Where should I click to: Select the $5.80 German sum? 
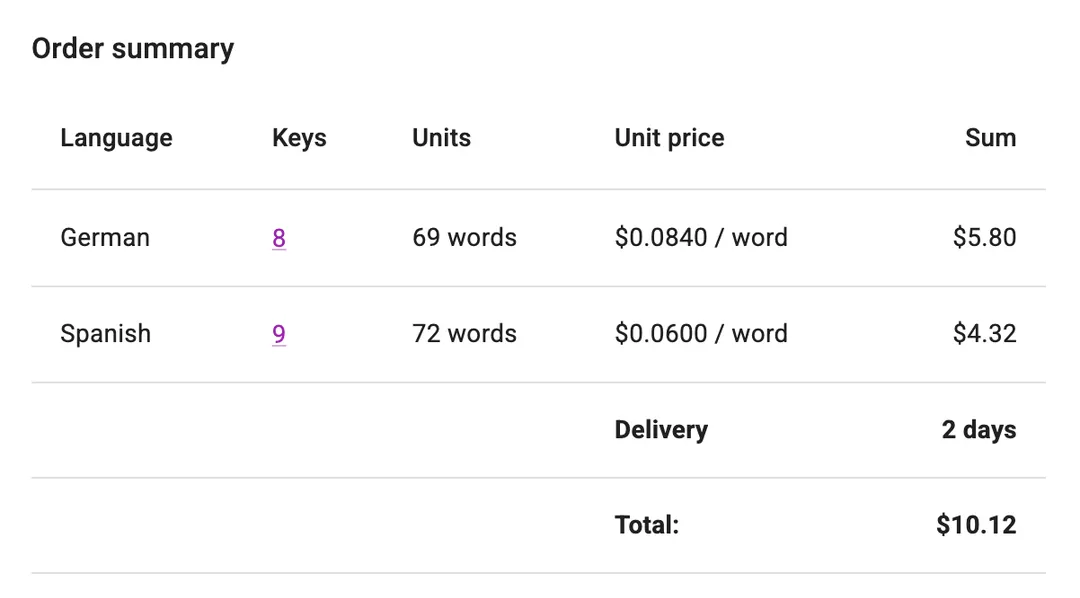click(x=984, y=238)
